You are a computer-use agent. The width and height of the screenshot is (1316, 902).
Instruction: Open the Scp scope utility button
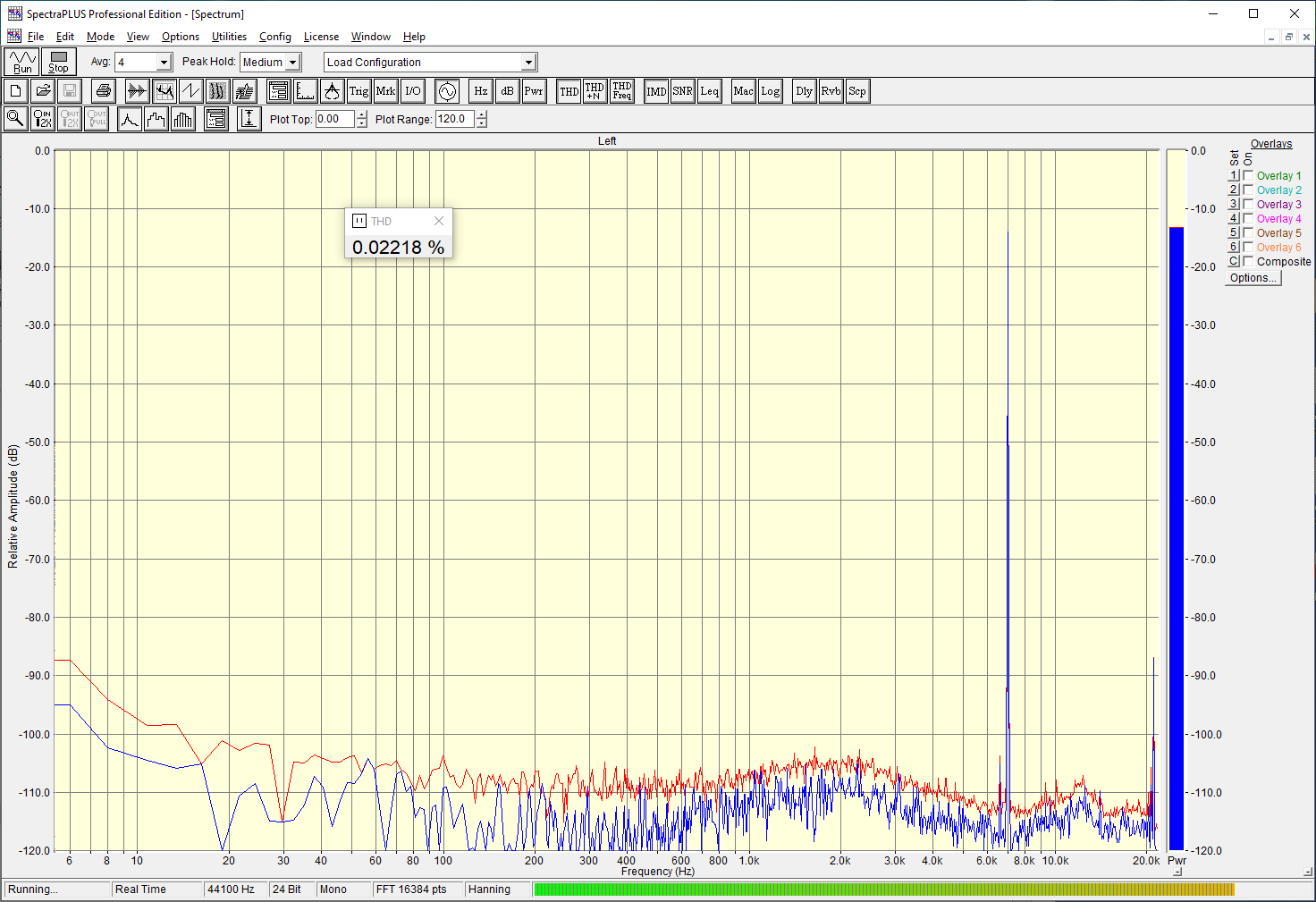pyautogui.click(x=857, y=91)
